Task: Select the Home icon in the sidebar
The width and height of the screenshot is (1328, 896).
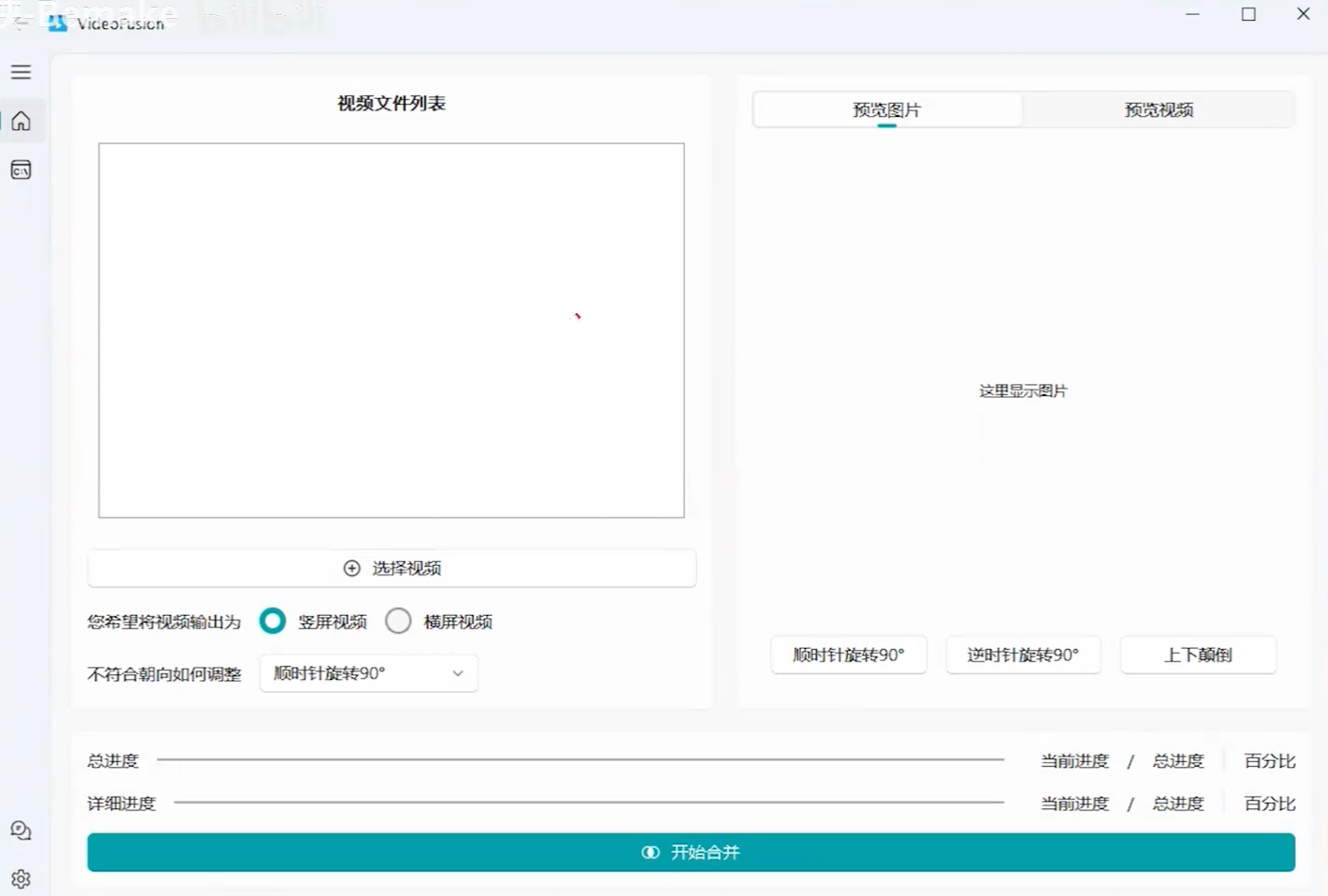Action: 21,121
